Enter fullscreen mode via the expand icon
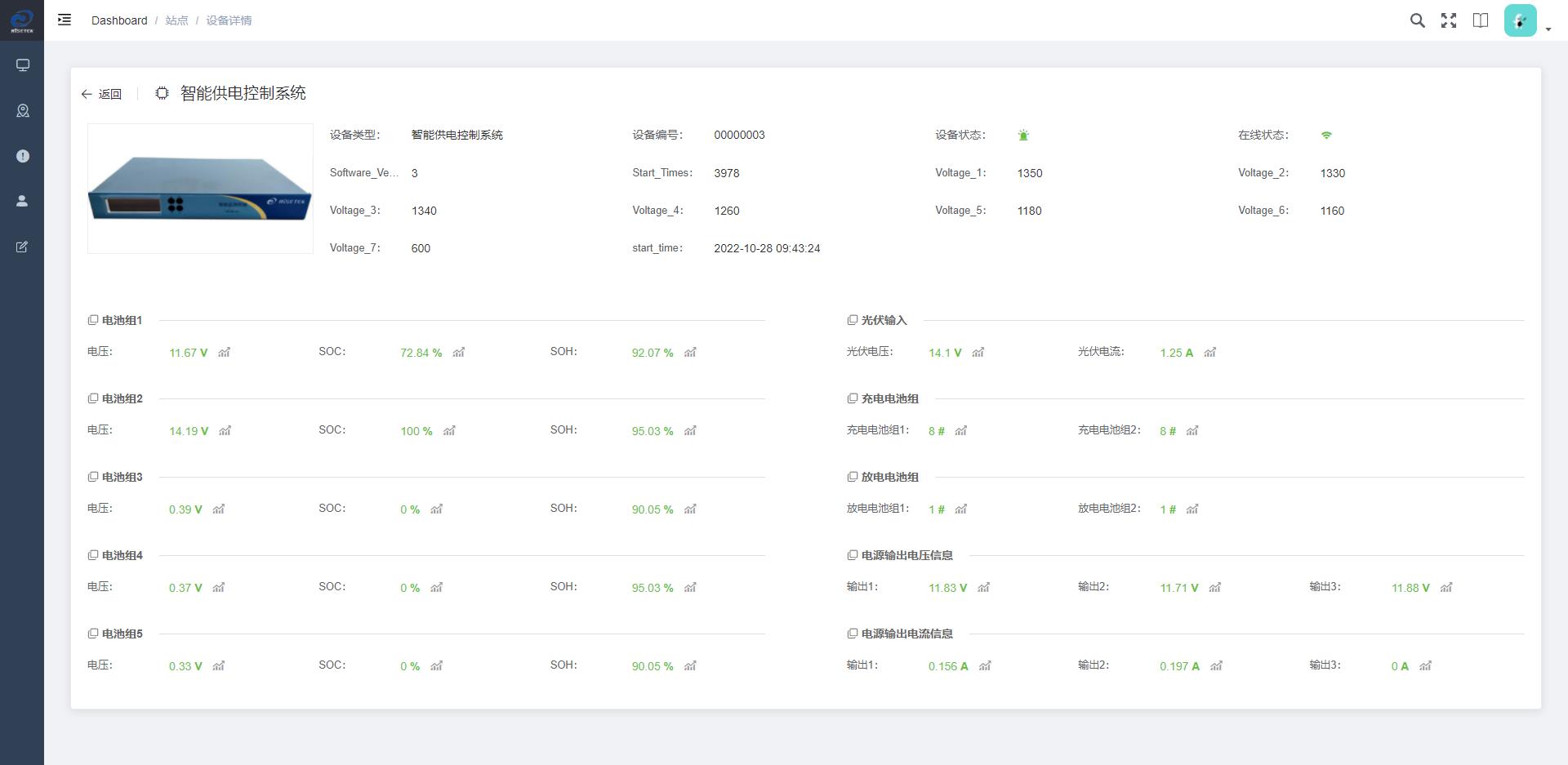This screenshot has height=765, width=1568. click(1449, 20)
